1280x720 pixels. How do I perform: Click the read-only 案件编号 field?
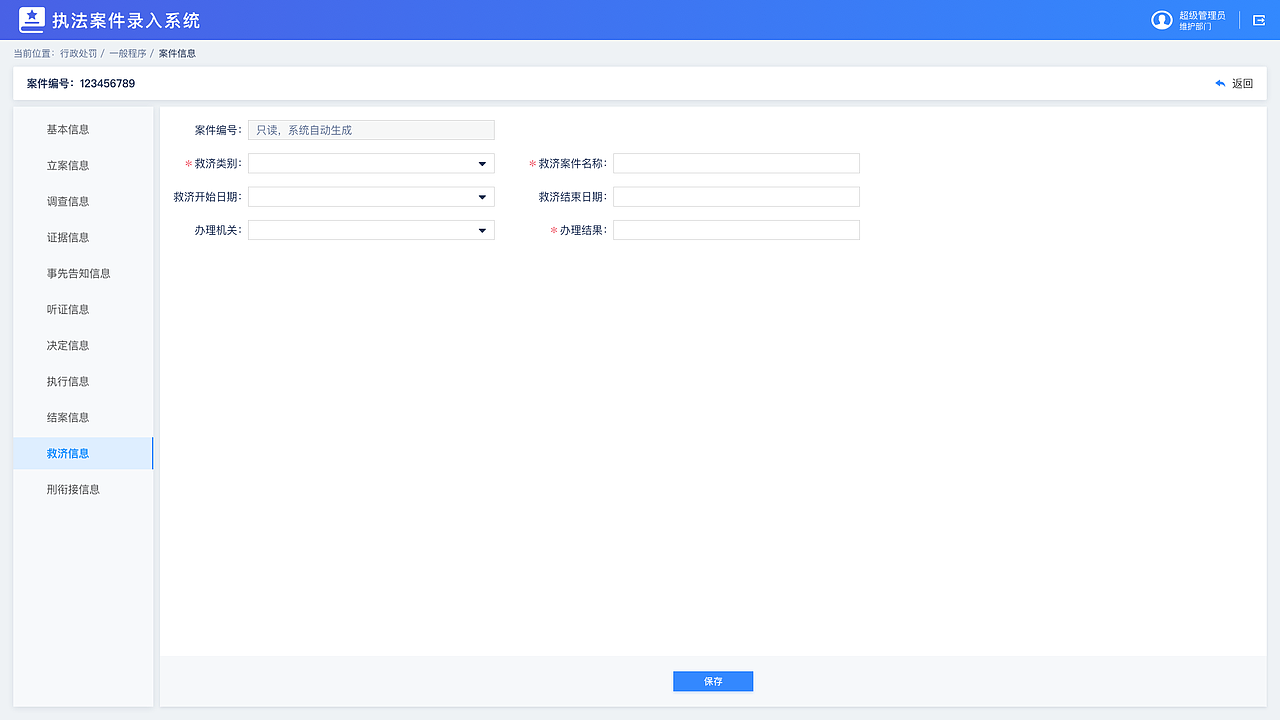click(x=371, y=130)
